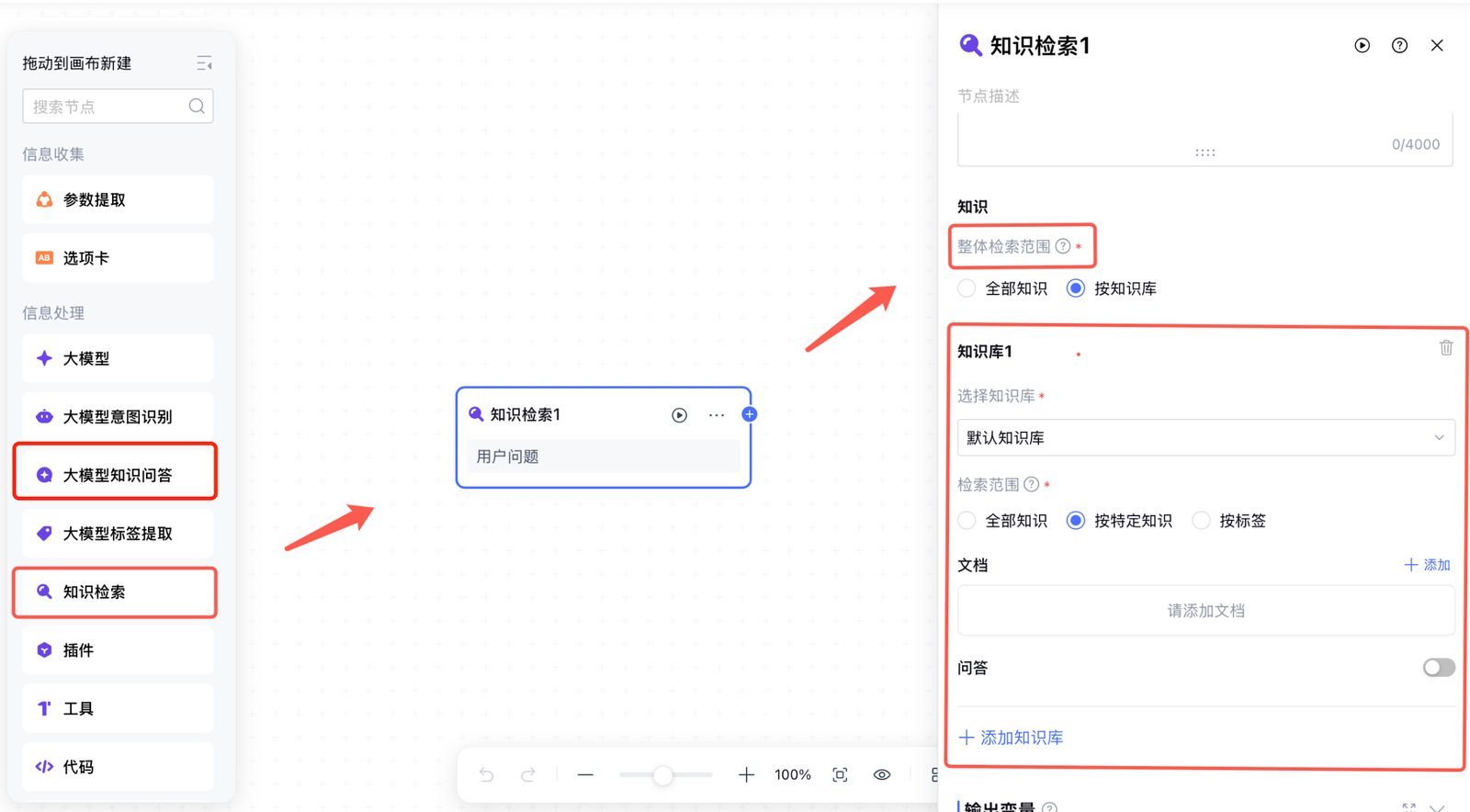Select the 大模型知识问答 node type

pos(116,475)
